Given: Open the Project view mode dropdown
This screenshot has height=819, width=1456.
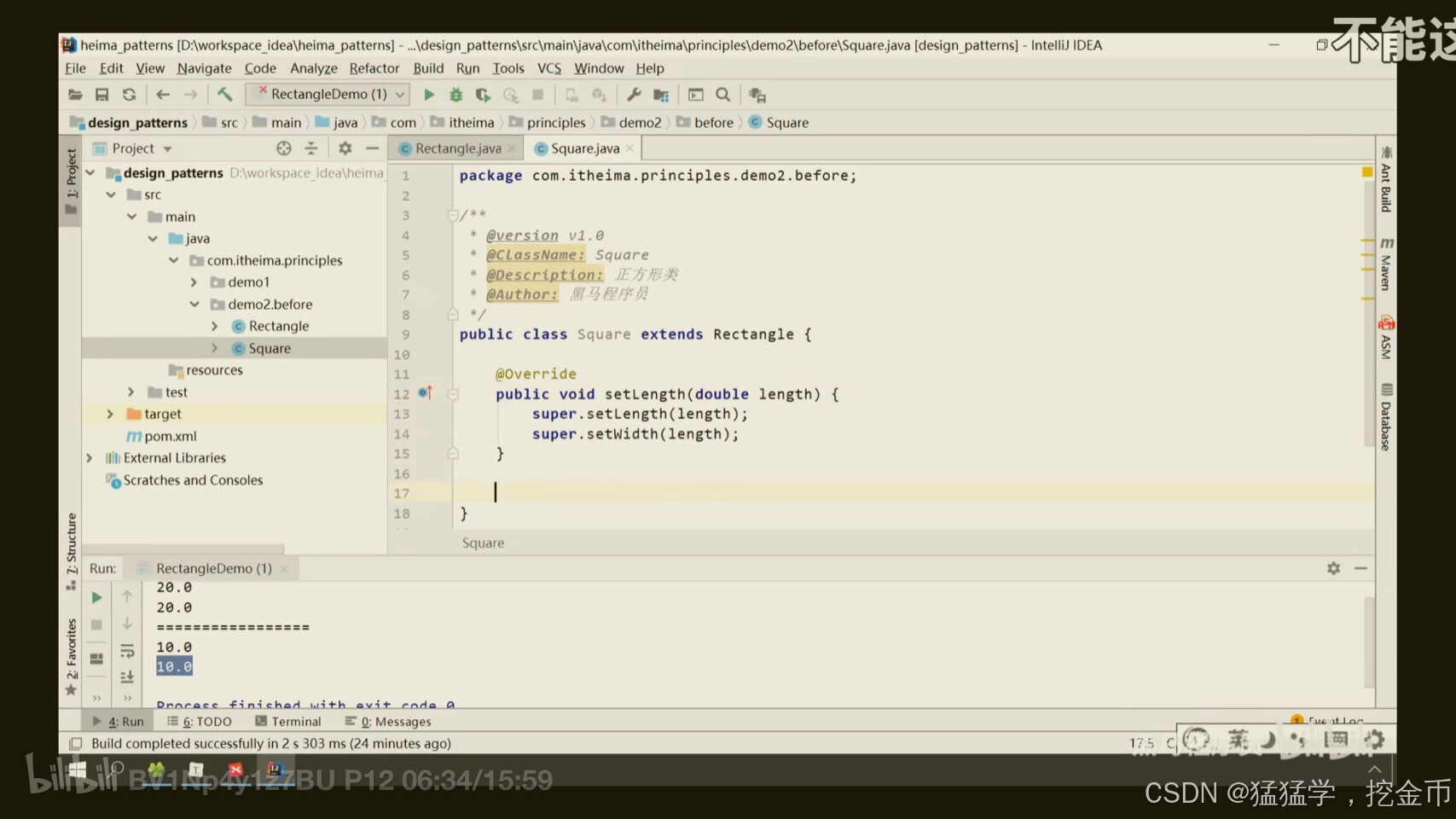Looking at the screenshot, I should tap(167, 148).
